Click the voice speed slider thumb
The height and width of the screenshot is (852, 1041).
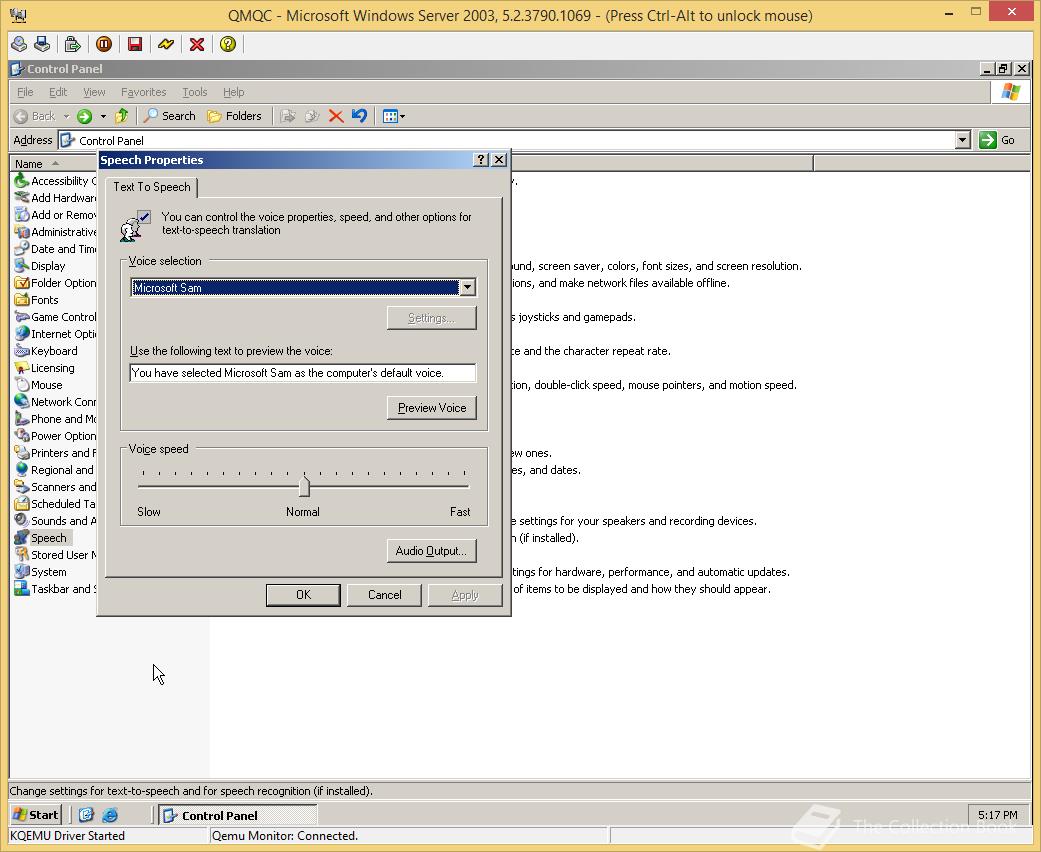point(304,485)
